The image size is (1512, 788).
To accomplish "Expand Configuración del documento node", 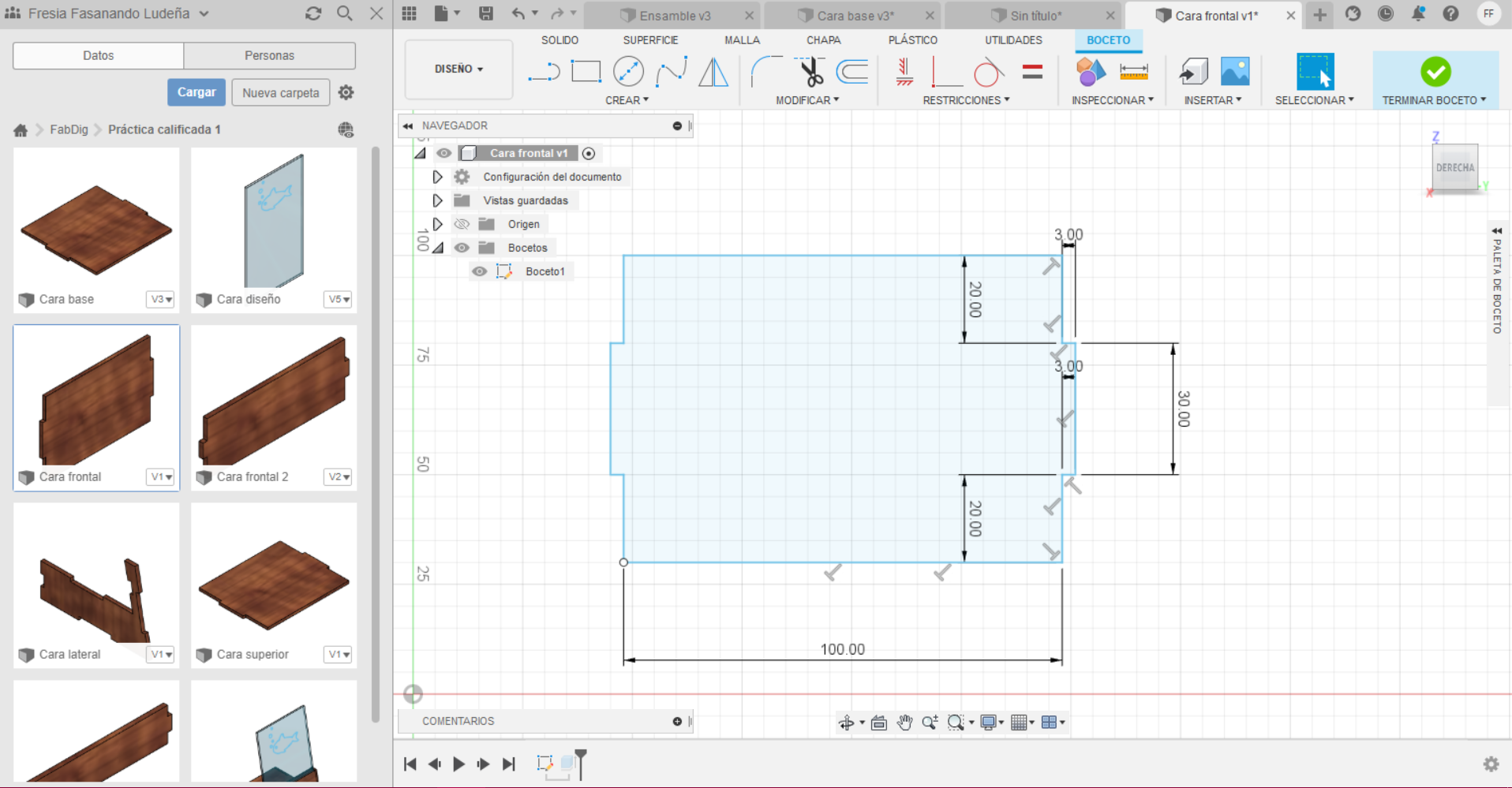I will click(437, 177).
